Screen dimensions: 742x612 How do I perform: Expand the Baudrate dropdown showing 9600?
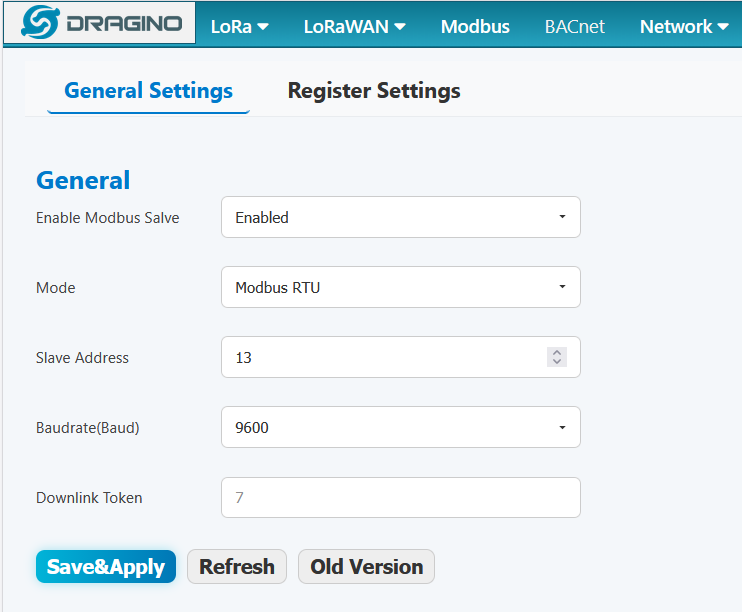coord(401,427)
